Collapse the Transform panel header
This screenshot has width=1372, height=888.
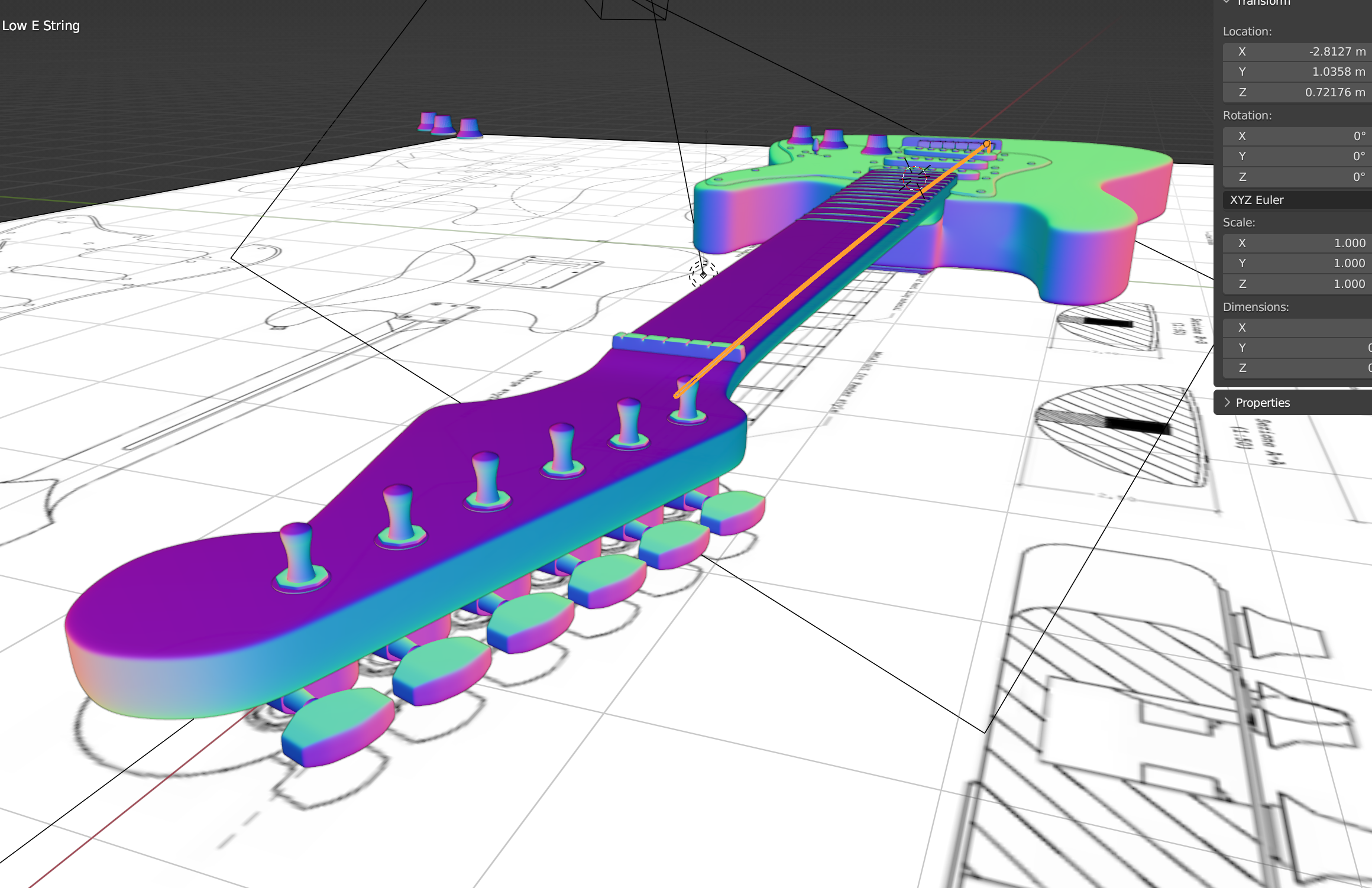[x=1263, y=2]
